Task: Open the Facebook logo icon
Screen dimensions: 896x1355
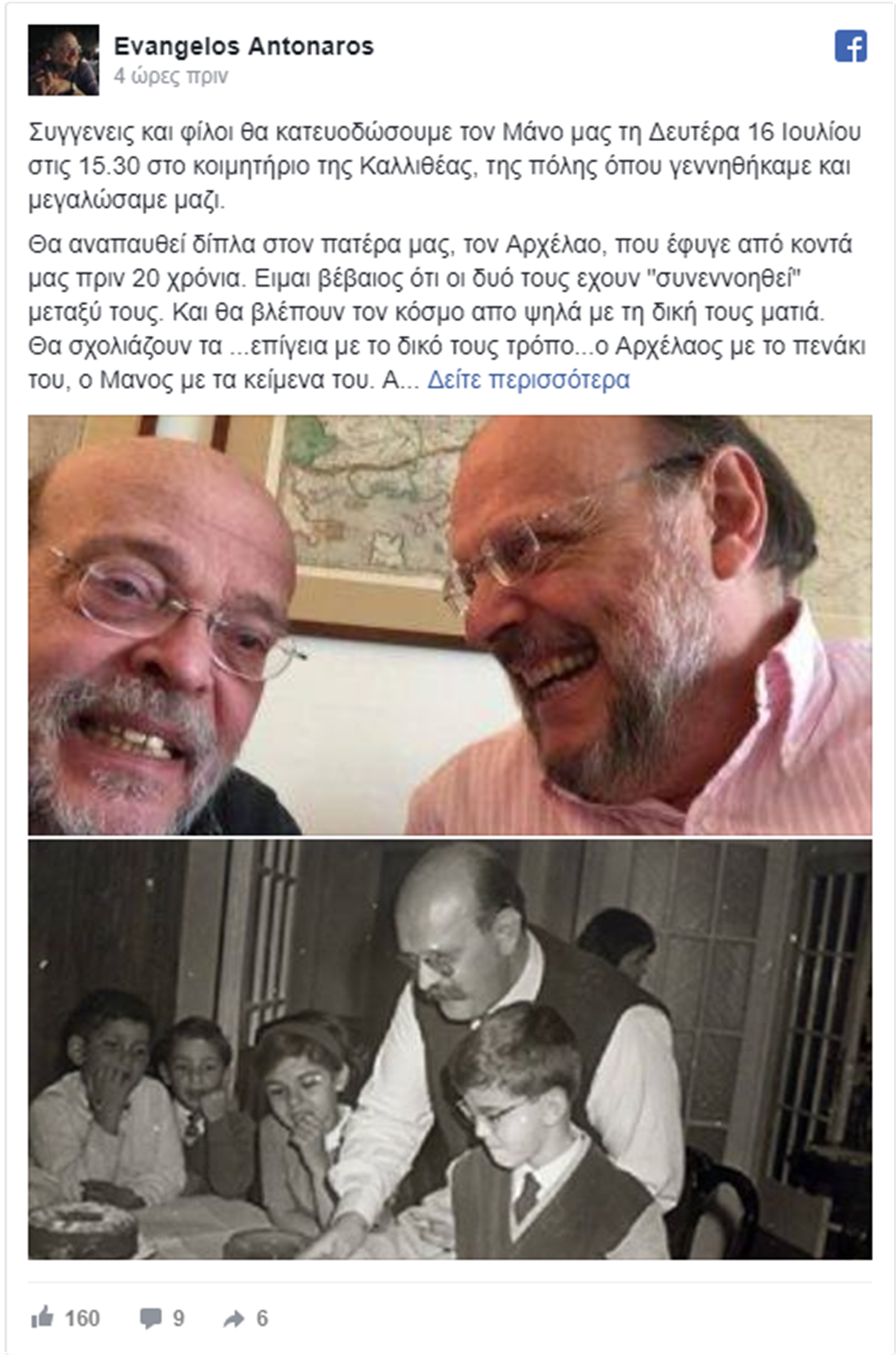Action: (x=850, y=46)
